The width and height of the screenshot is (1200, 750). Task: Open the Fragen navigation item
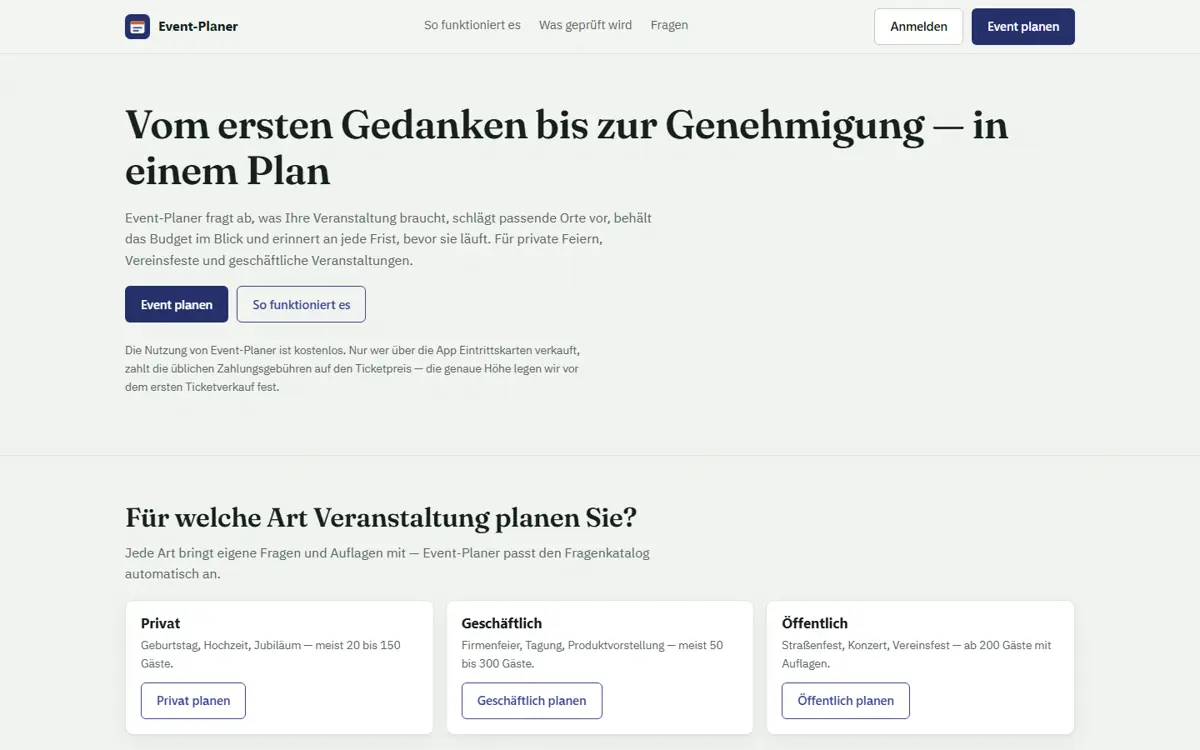click(x=669, y=25)
